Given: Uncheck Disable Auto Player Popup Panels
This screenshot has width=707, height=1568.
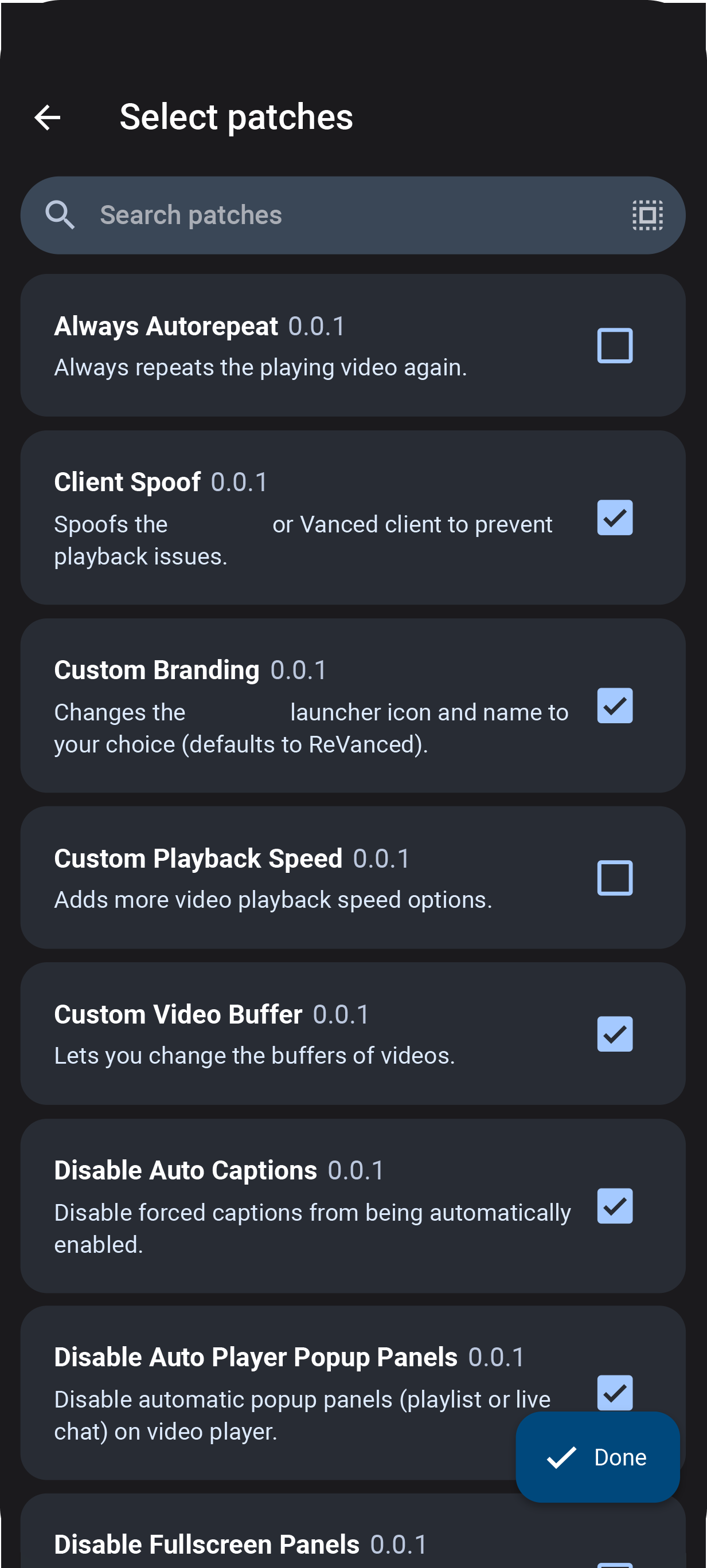Looking at the screenshot, I should [x=615, y=1391].
